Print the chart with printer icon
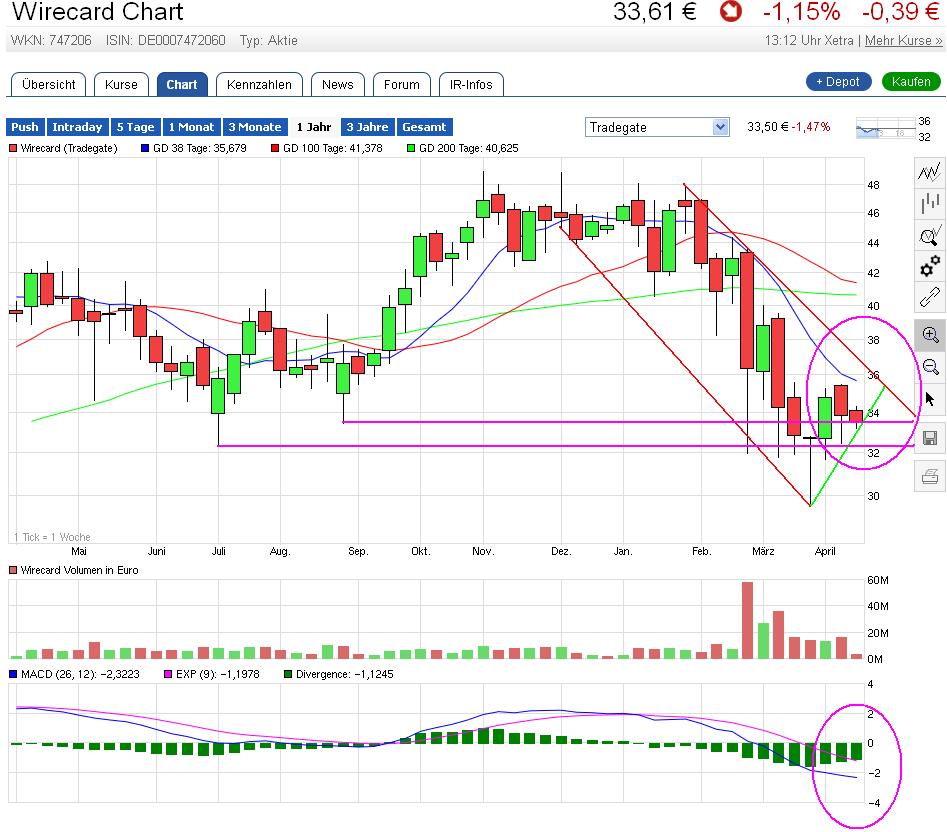This screenshot has width=947, height=832. 929,476
